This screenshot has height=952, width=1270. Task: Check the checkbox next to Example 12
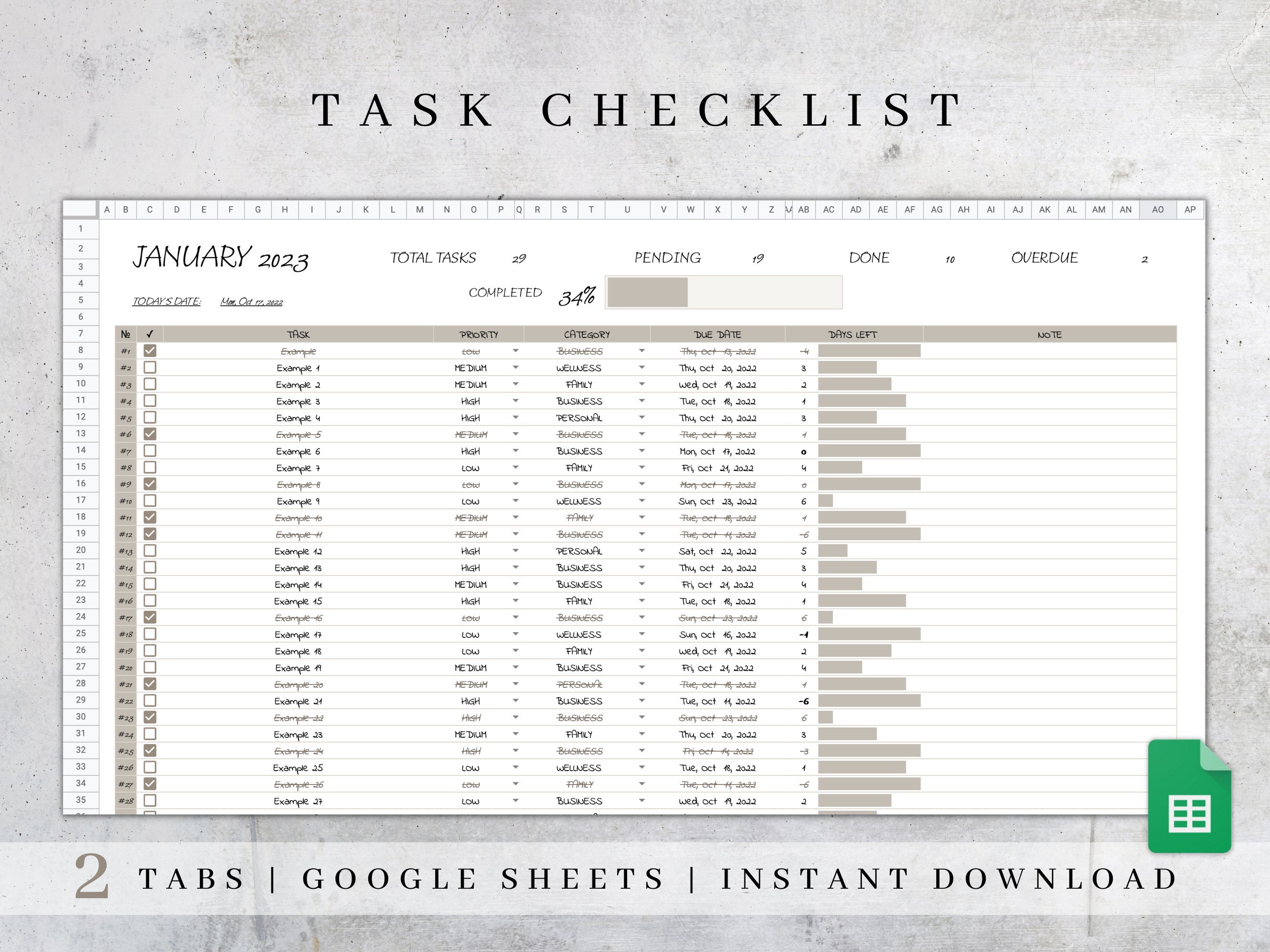151,551
